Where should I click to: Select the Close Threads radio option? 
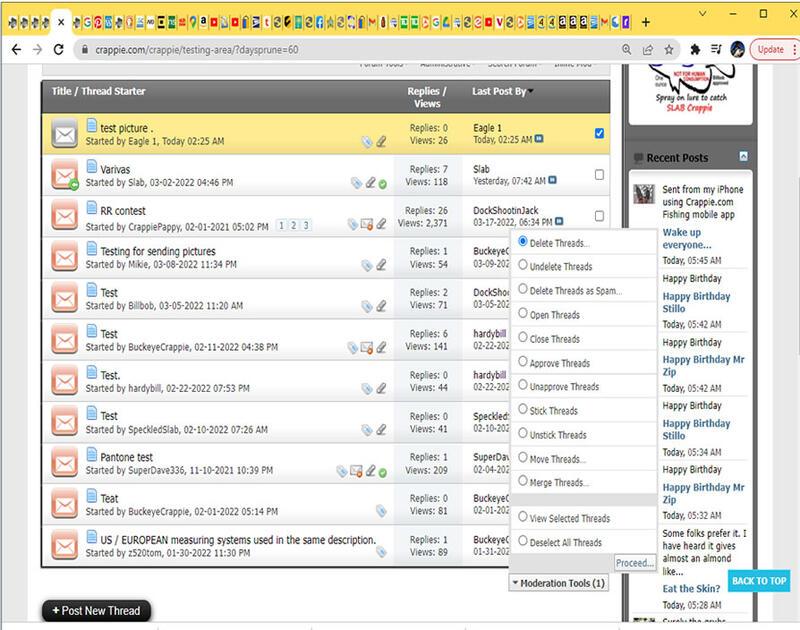pos(523,337)
